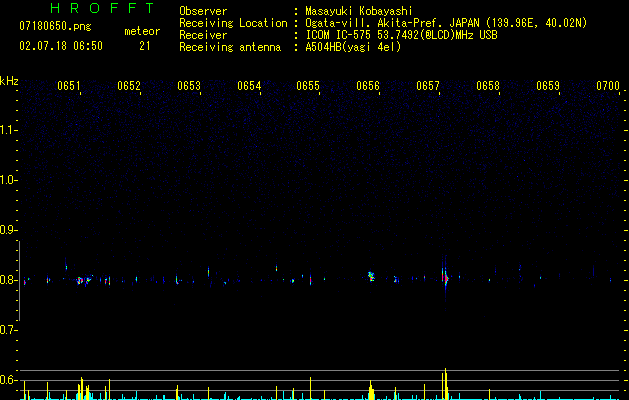
Task: Click the 0651 time marker
Action: (x=69, y=86)
